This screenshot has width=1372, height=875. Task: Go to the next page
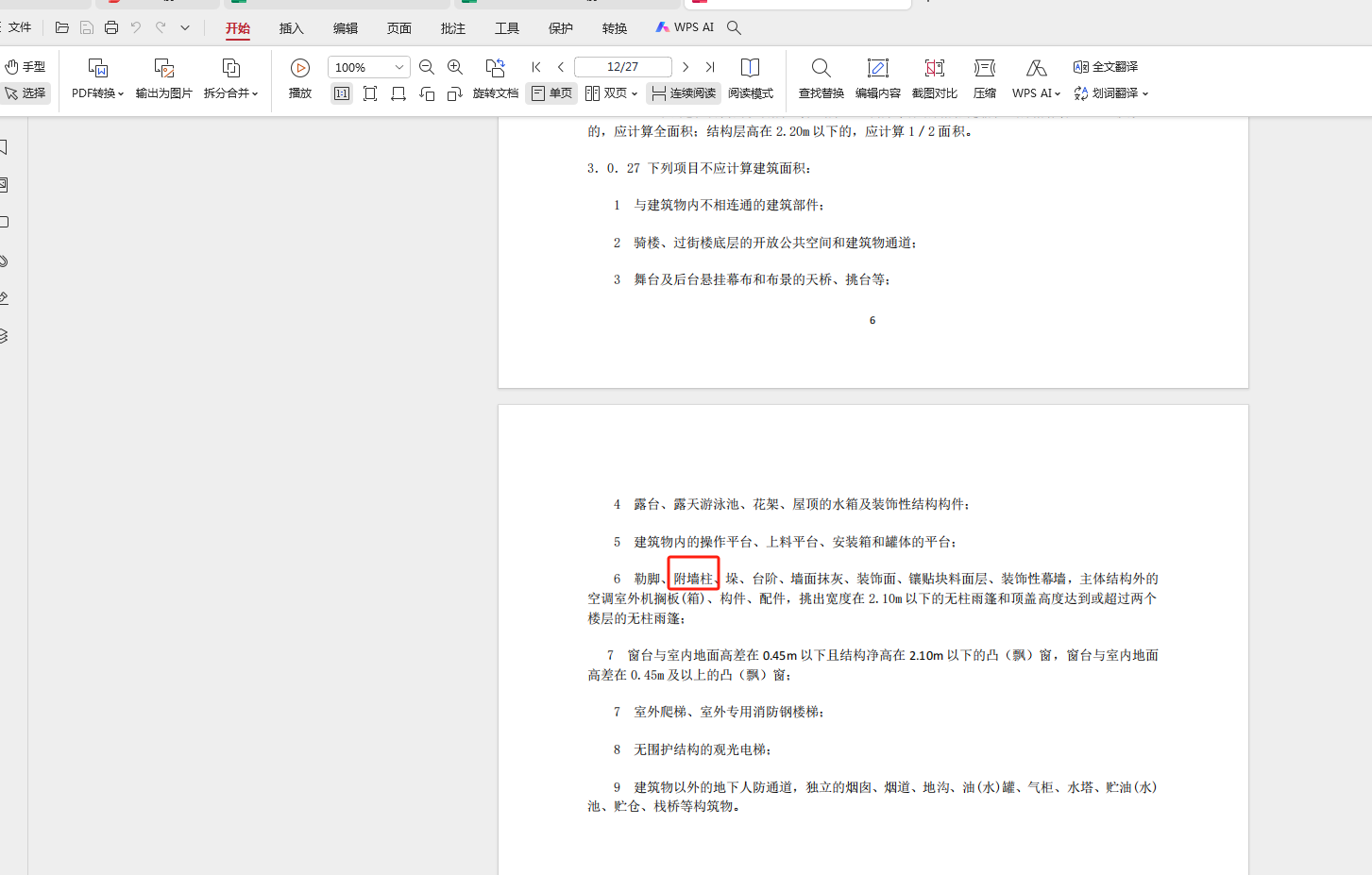click(686, 67)
